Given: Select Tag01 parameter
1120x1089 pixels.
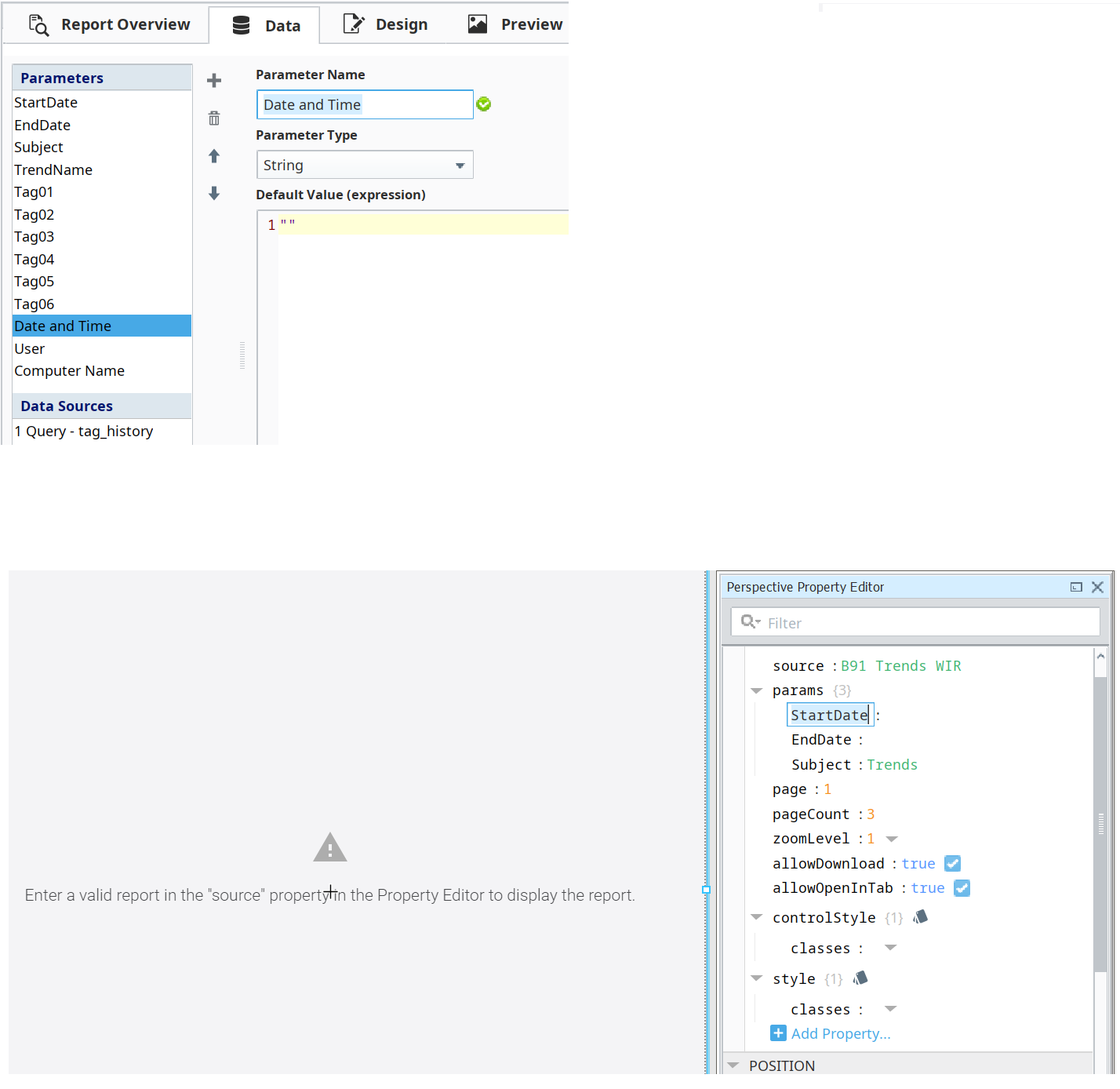Looking at the screenshot, I should click(x=102, y=192).
